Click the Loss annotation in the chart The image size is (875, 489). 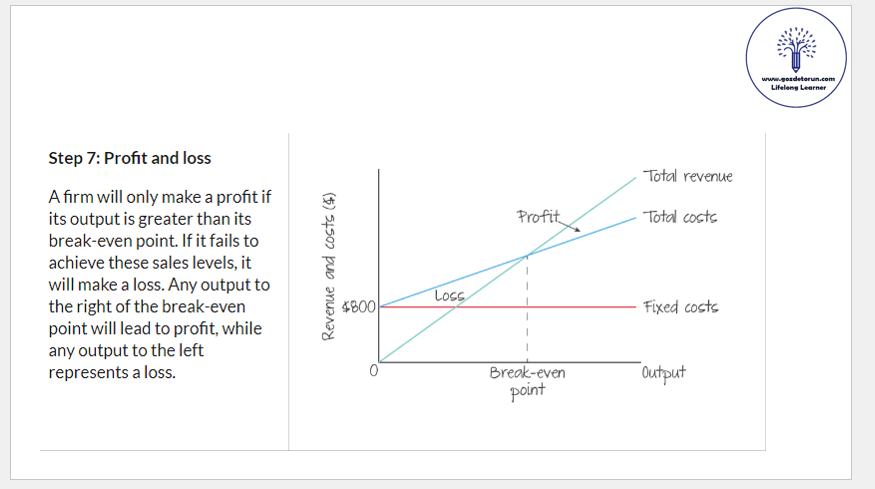[450, 296]
